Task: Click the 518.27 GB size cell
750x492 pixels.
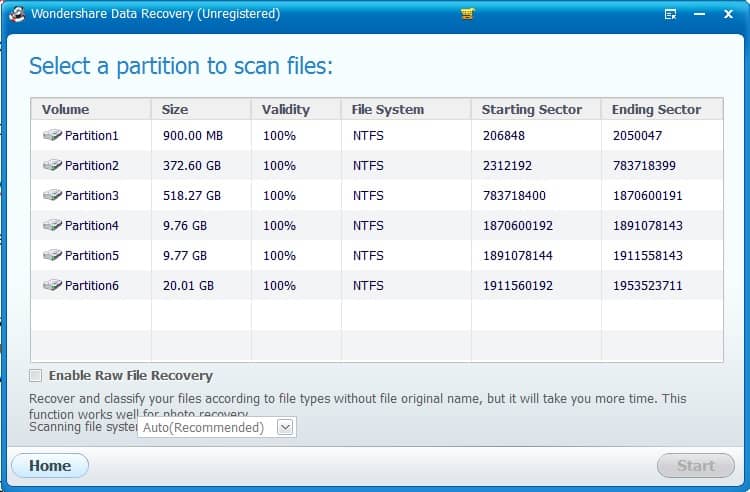Action: 192,196
